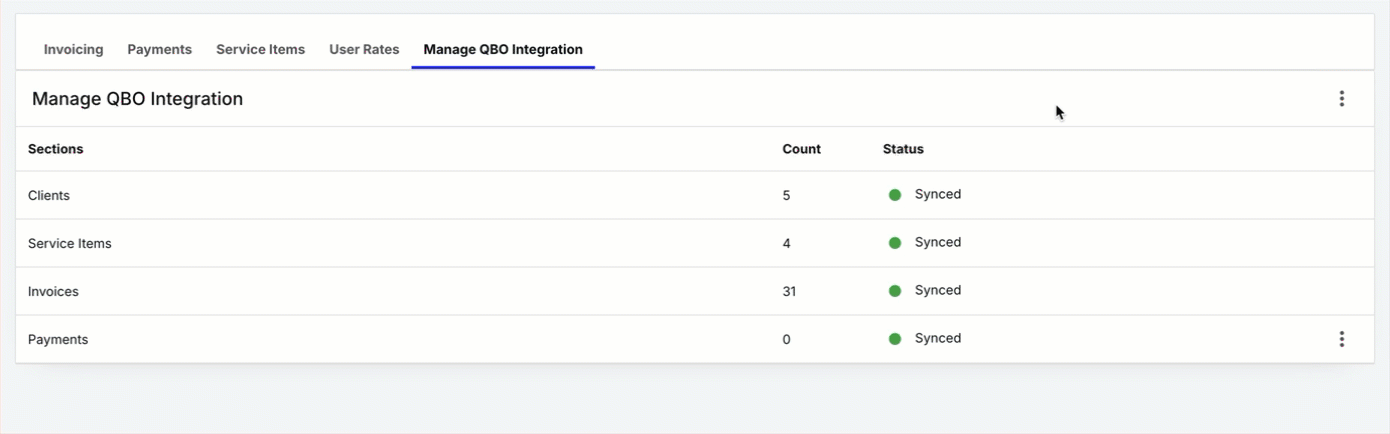Image resolution: width=1390 pixels, height=434 pixels.
Task: Open the Payments row three-dot menu
Action: pyautogui.click(x=1341, y=339)
